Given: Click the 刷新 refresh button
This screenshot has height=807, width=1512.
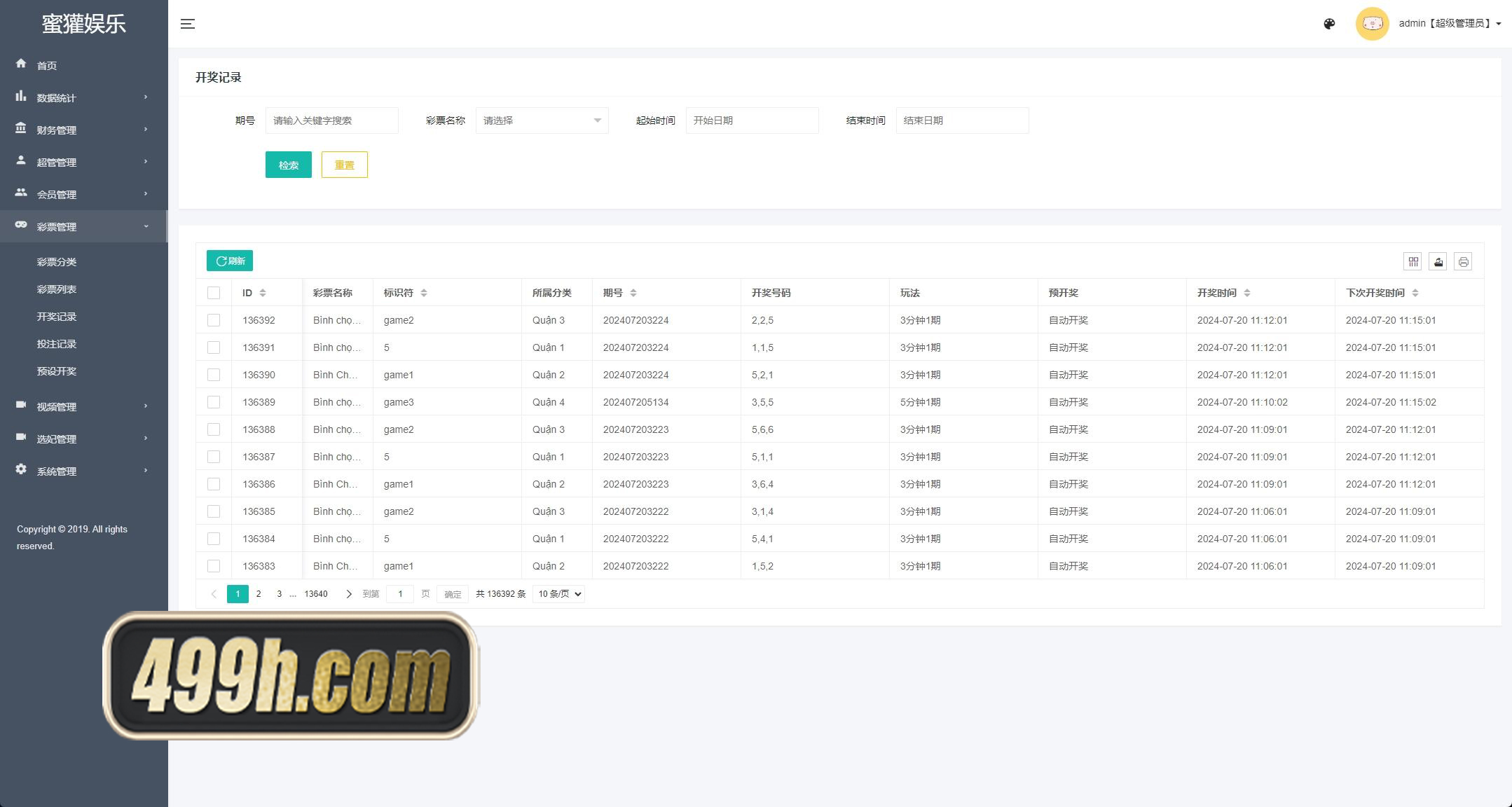Looking at the screenshot, I should [230, 261].
